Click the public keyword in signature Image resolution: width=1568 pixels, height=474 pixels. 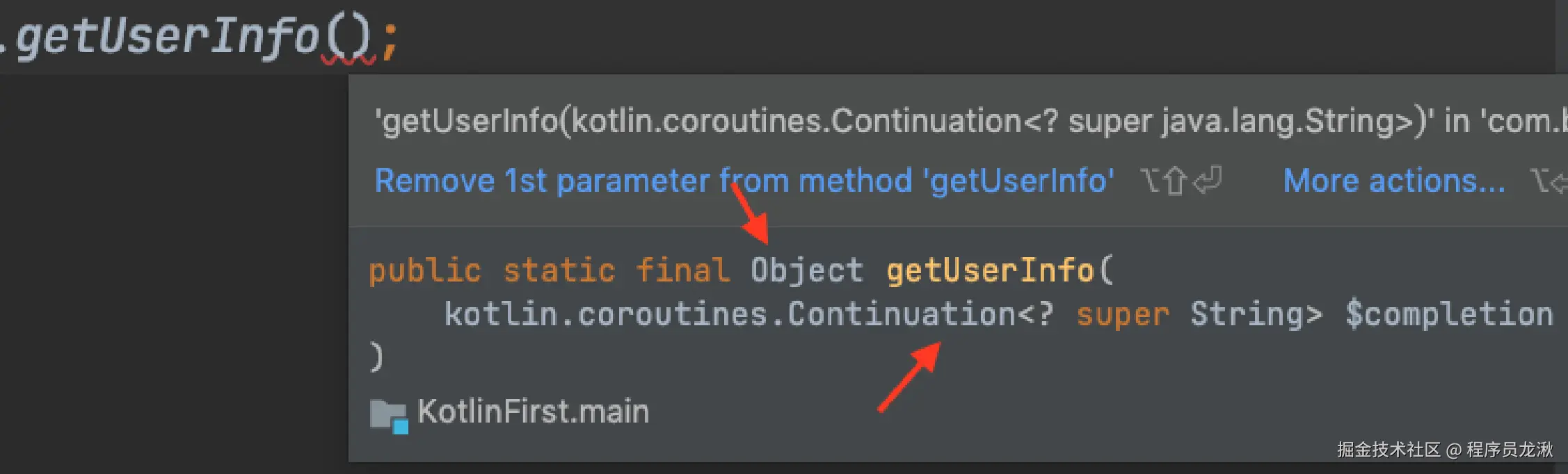[424, 270]
